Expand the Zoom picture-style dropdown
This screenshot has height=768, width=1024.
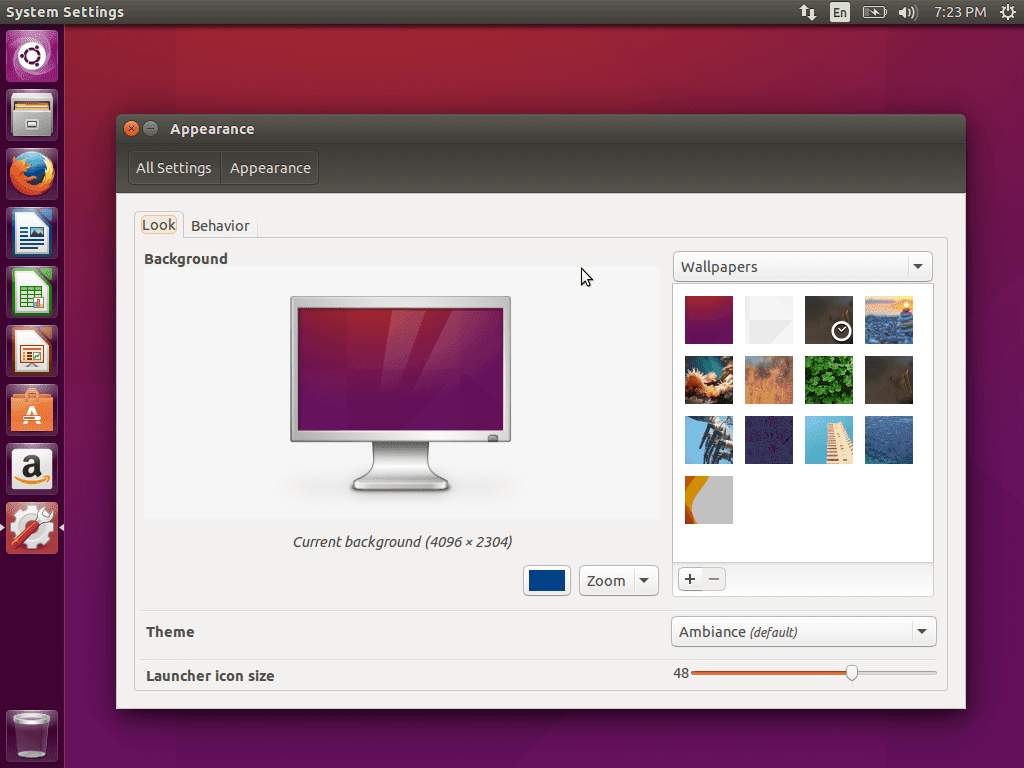click(618, 580)
